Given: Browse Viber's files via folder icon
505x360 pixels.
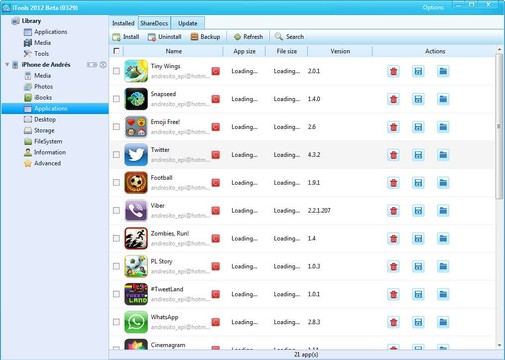Looking at the screenshot, I should [443, 210].
